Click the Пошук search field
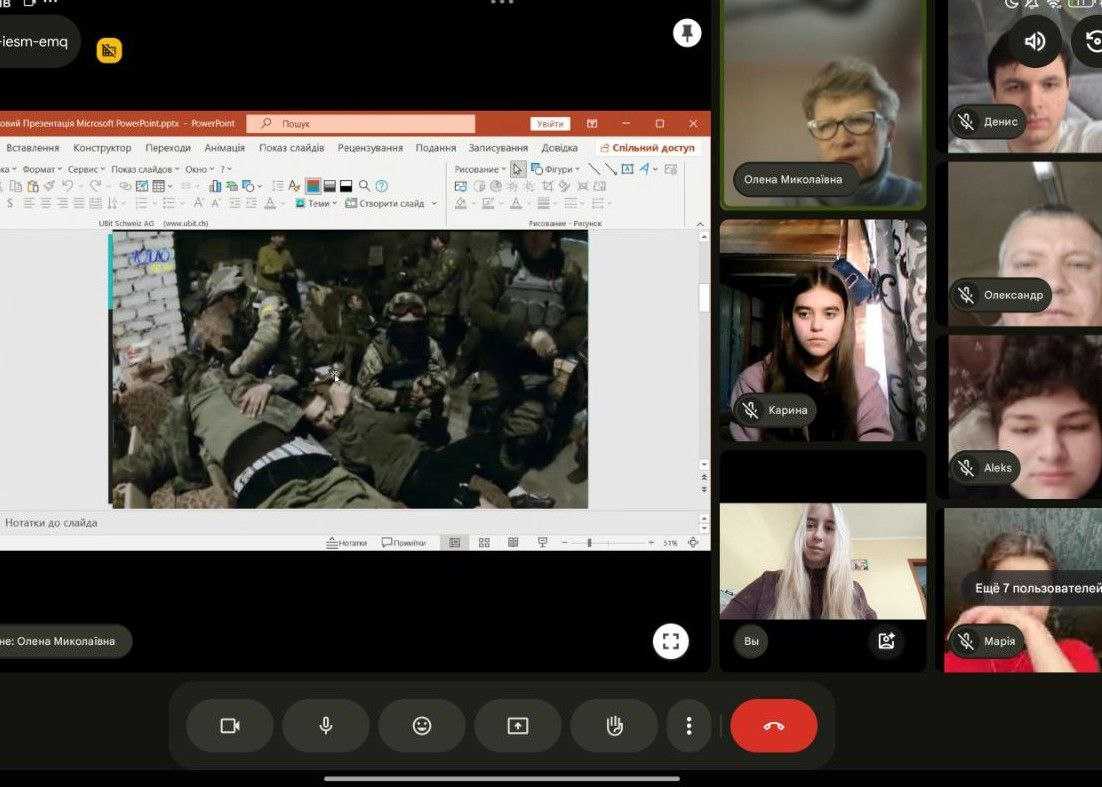The width and height of the screenshot is (1102, 787). [x=360, y=124]
